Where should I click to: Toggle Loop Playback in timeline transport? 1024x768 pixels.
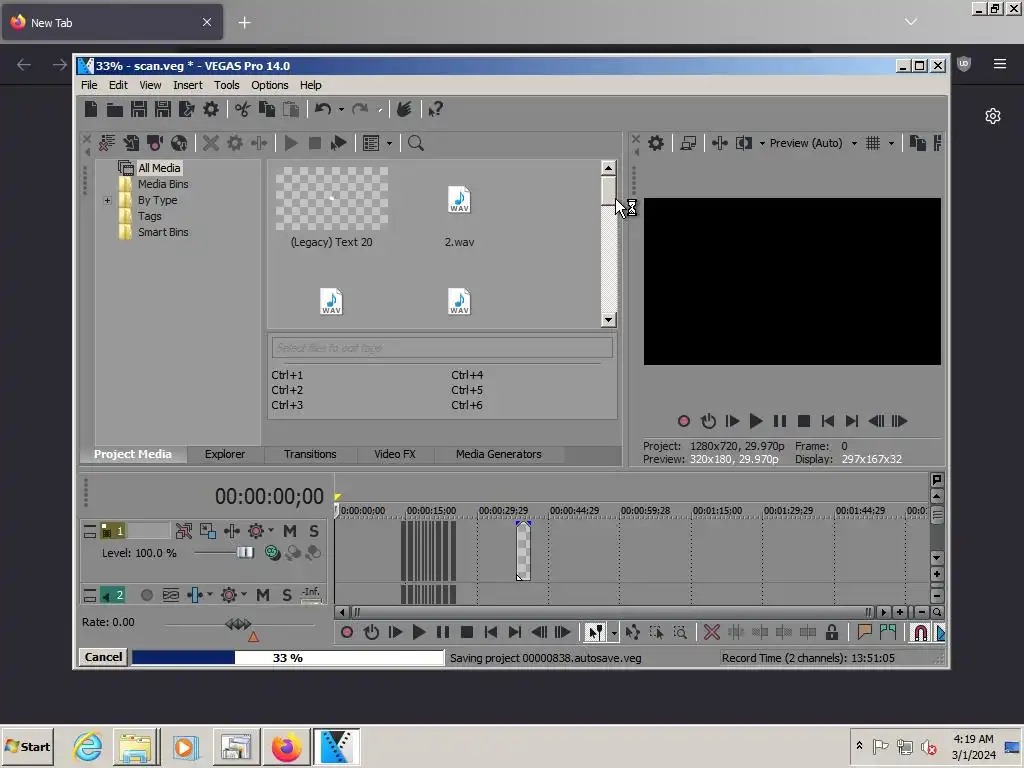click(x=372, y=632)
